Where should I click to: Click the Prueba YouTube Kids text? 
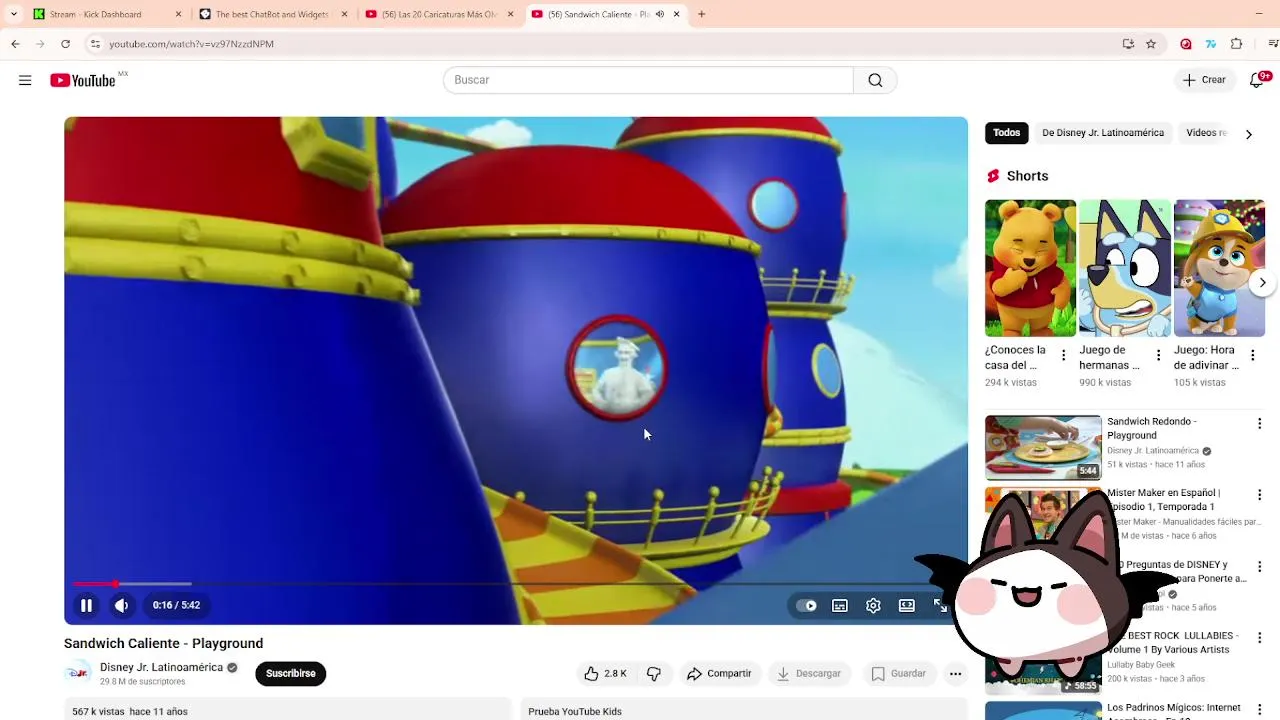(575, 712)
